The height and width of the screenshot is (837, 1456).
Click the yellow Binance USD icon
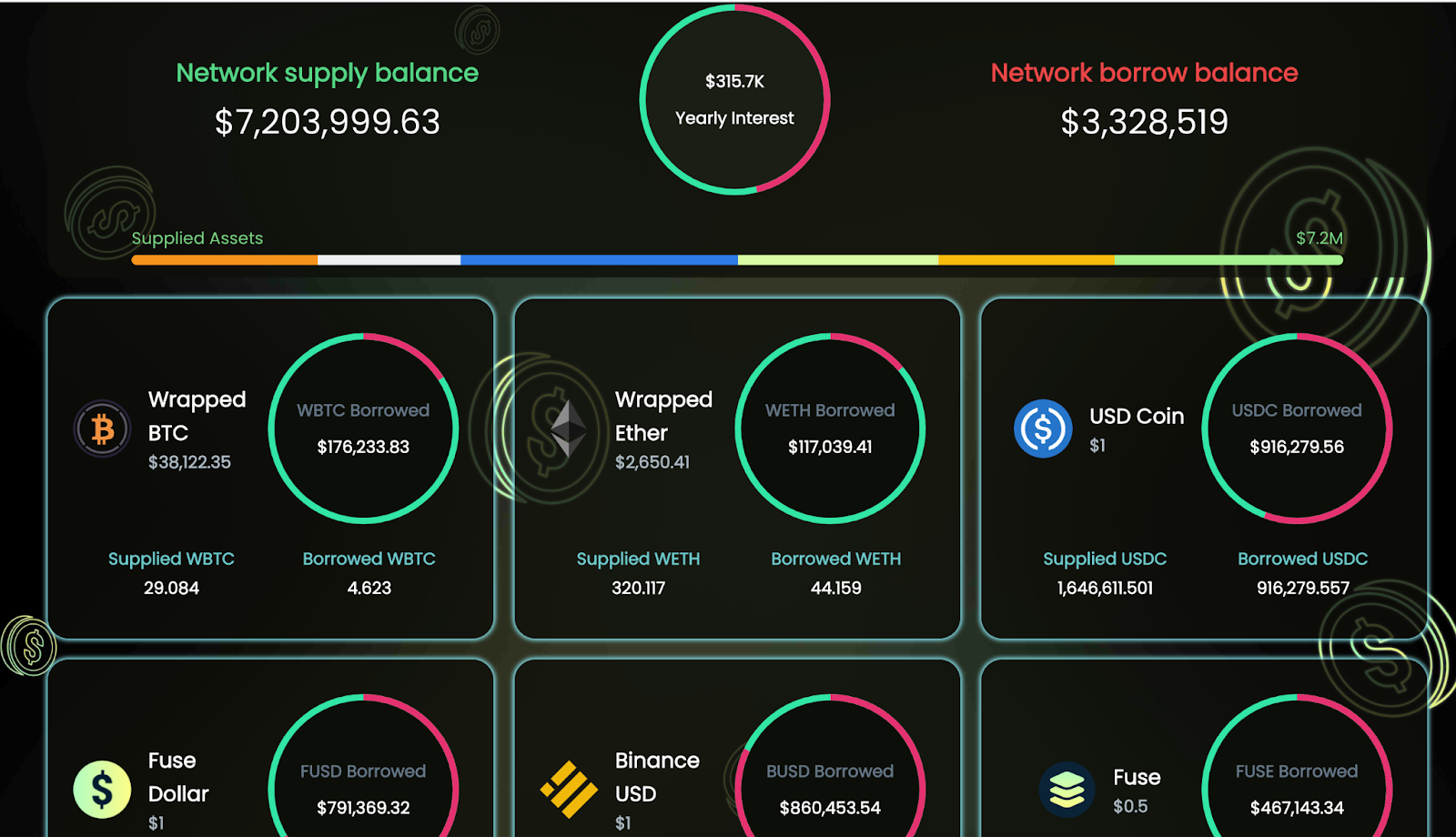pos(569,789)
